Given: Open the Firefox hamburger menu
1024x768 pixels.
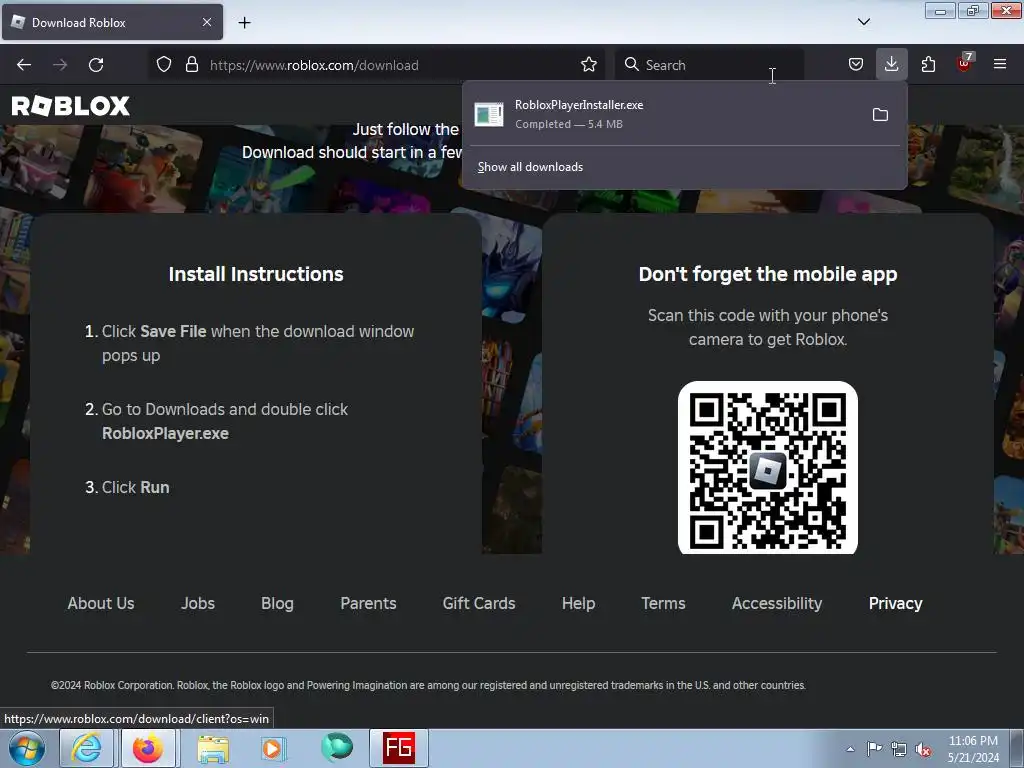Looking at the screenshot, I should click(x=999, y=65).
